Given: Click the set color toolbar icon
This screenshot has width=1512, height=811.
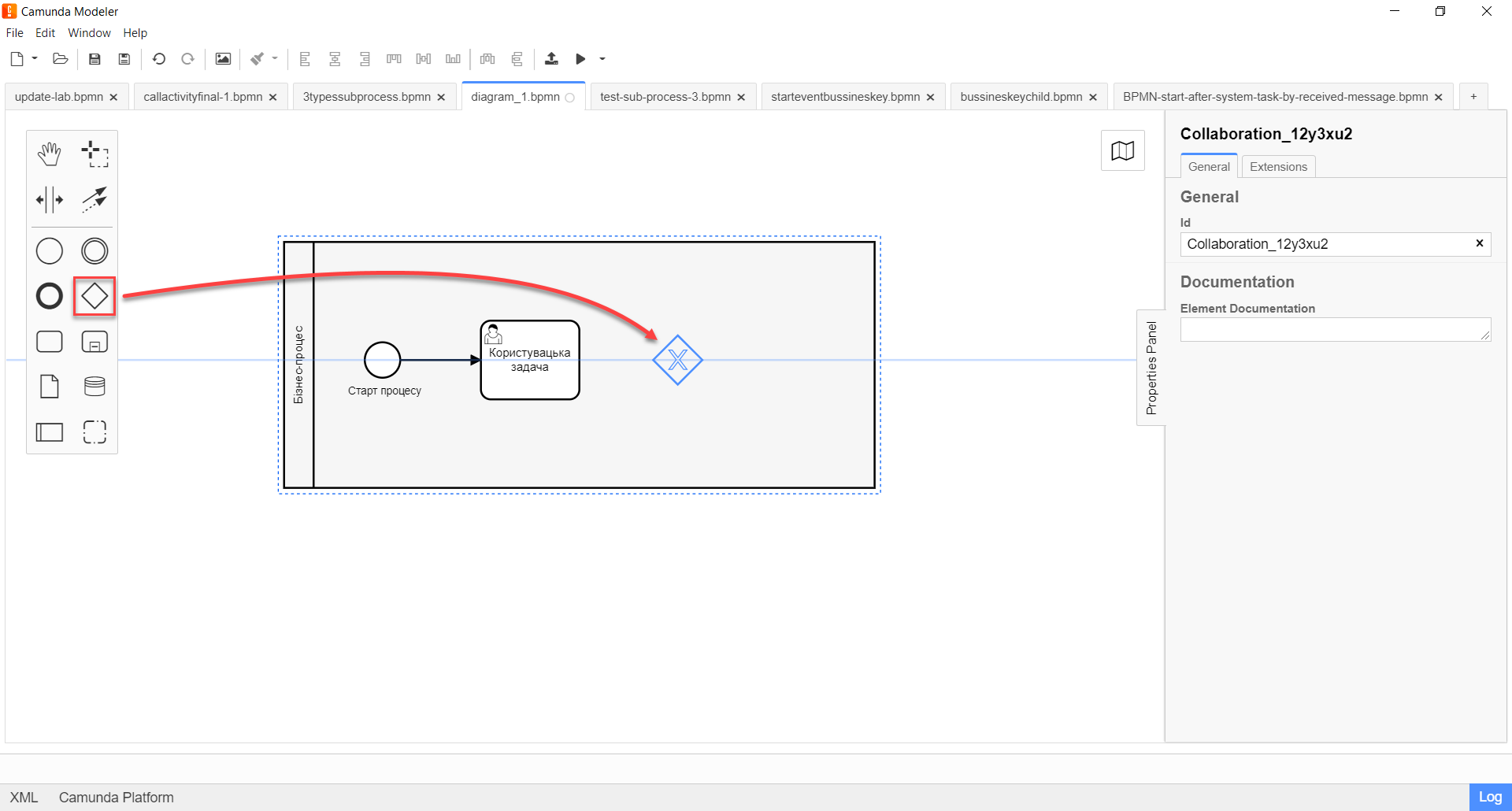Looking at the screenshot, I should click(x=258, y=59).
